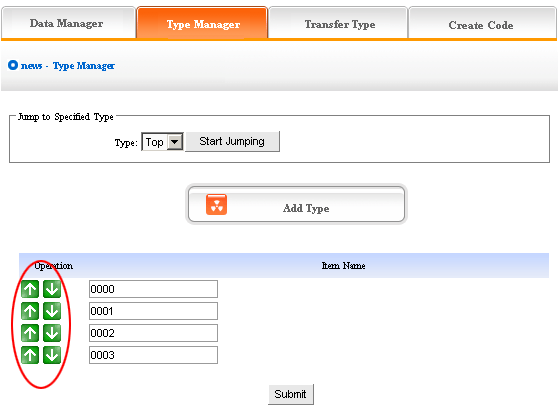
Task: Move item 0003 down with green arrow
Action: (x=52, y=355)
